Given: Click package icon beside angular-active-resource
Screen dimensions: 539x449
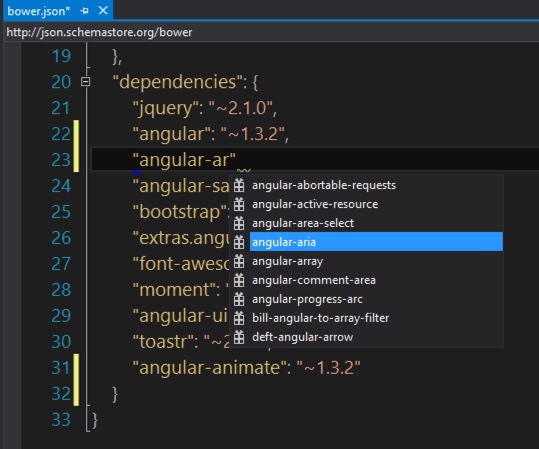Looking at the screenshot, I should (x=239, y=204).
